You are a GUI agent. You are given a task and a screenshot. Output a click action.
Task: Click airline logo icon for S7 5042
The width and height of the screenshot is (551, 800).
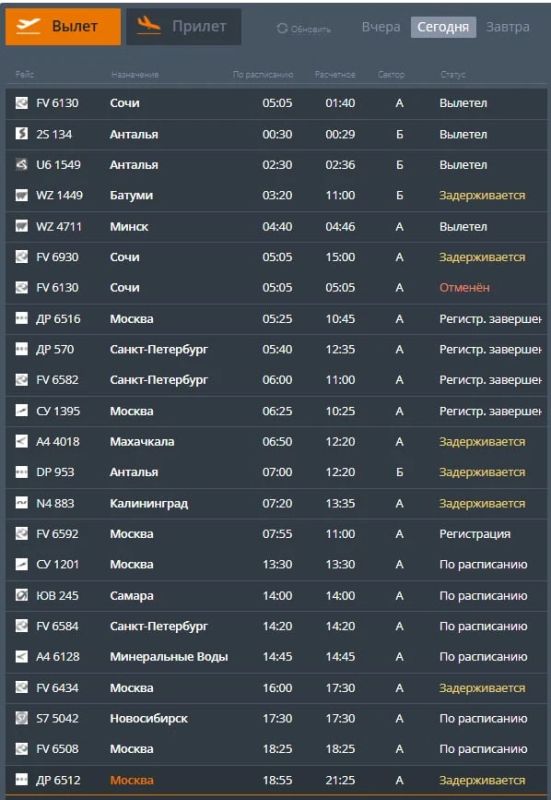(x=21, y=718)
